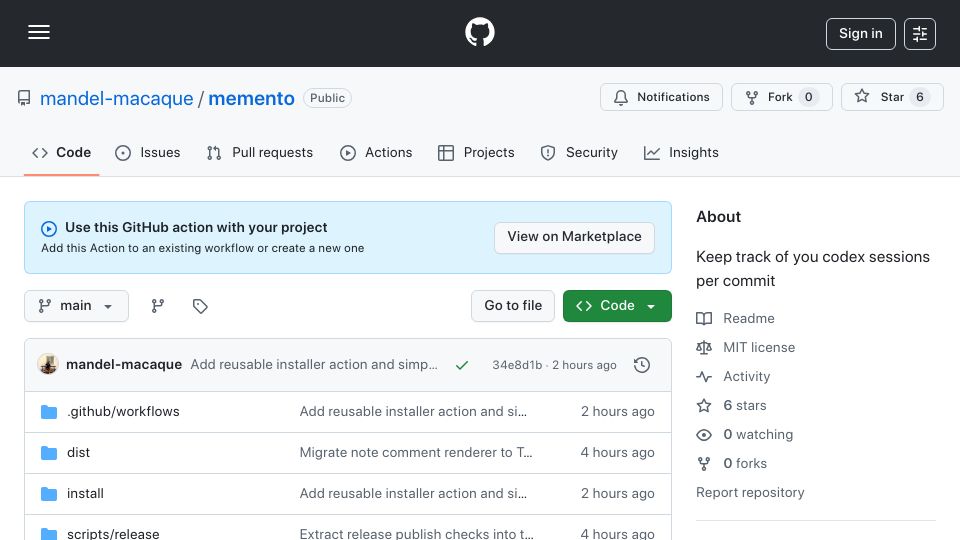Click the folder icon beside install
The width and height of the screenshot is (960, 540).
49,494
